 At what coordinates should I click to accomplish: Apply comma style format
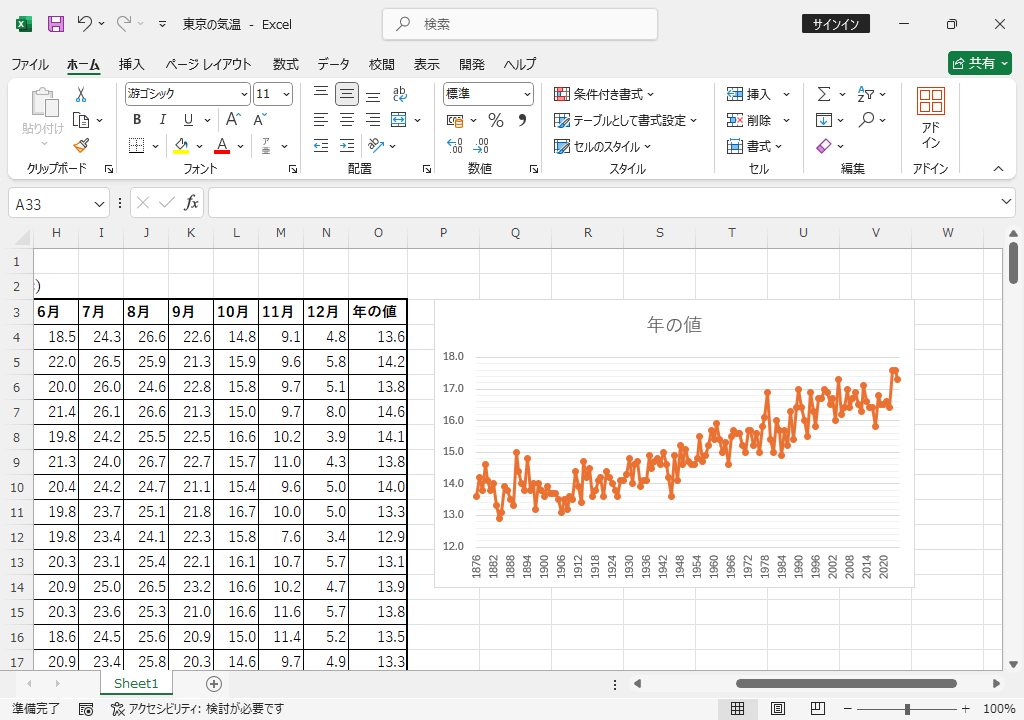(522, 120)
